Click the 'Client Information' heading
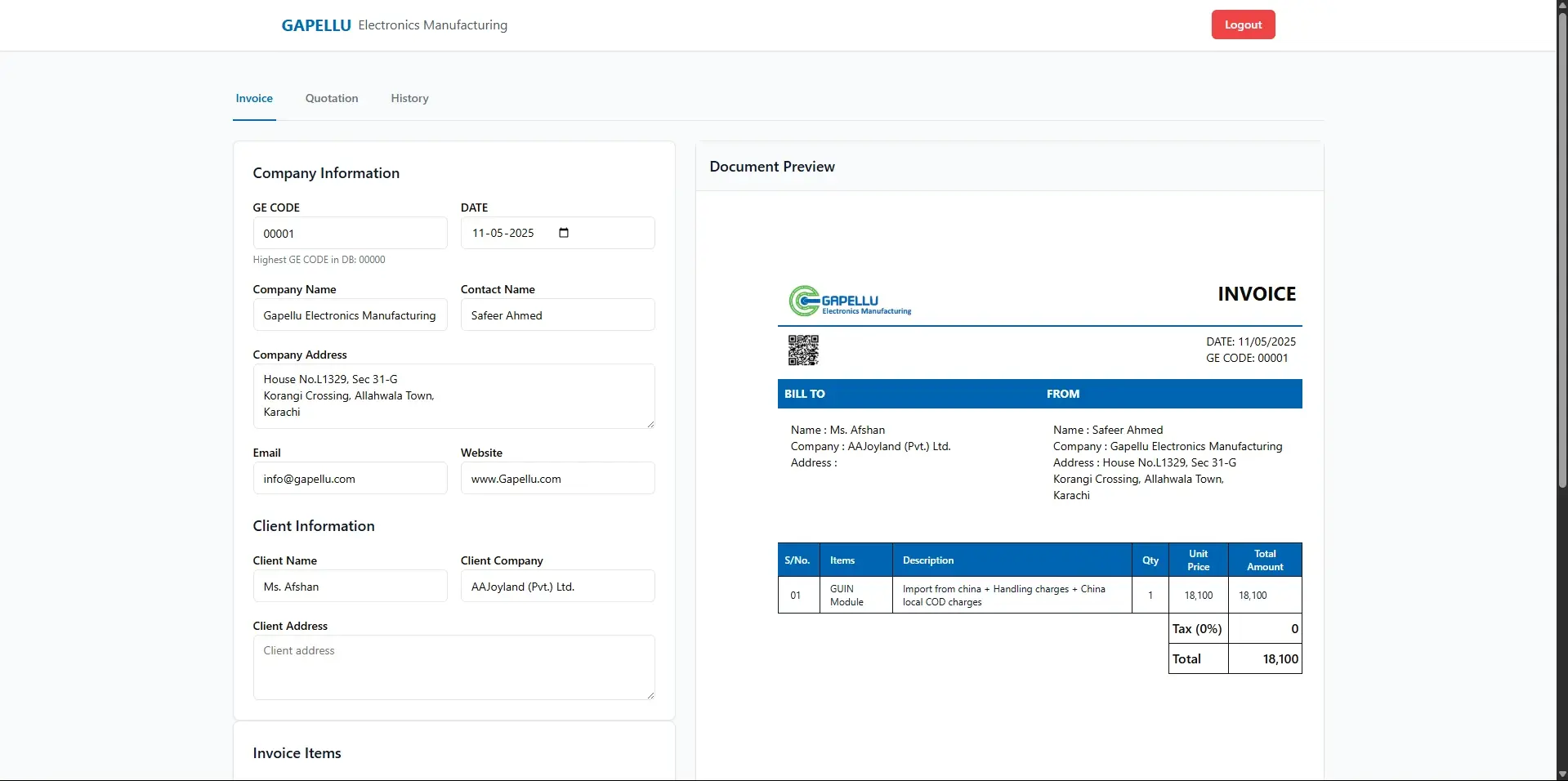 point(314,526)
